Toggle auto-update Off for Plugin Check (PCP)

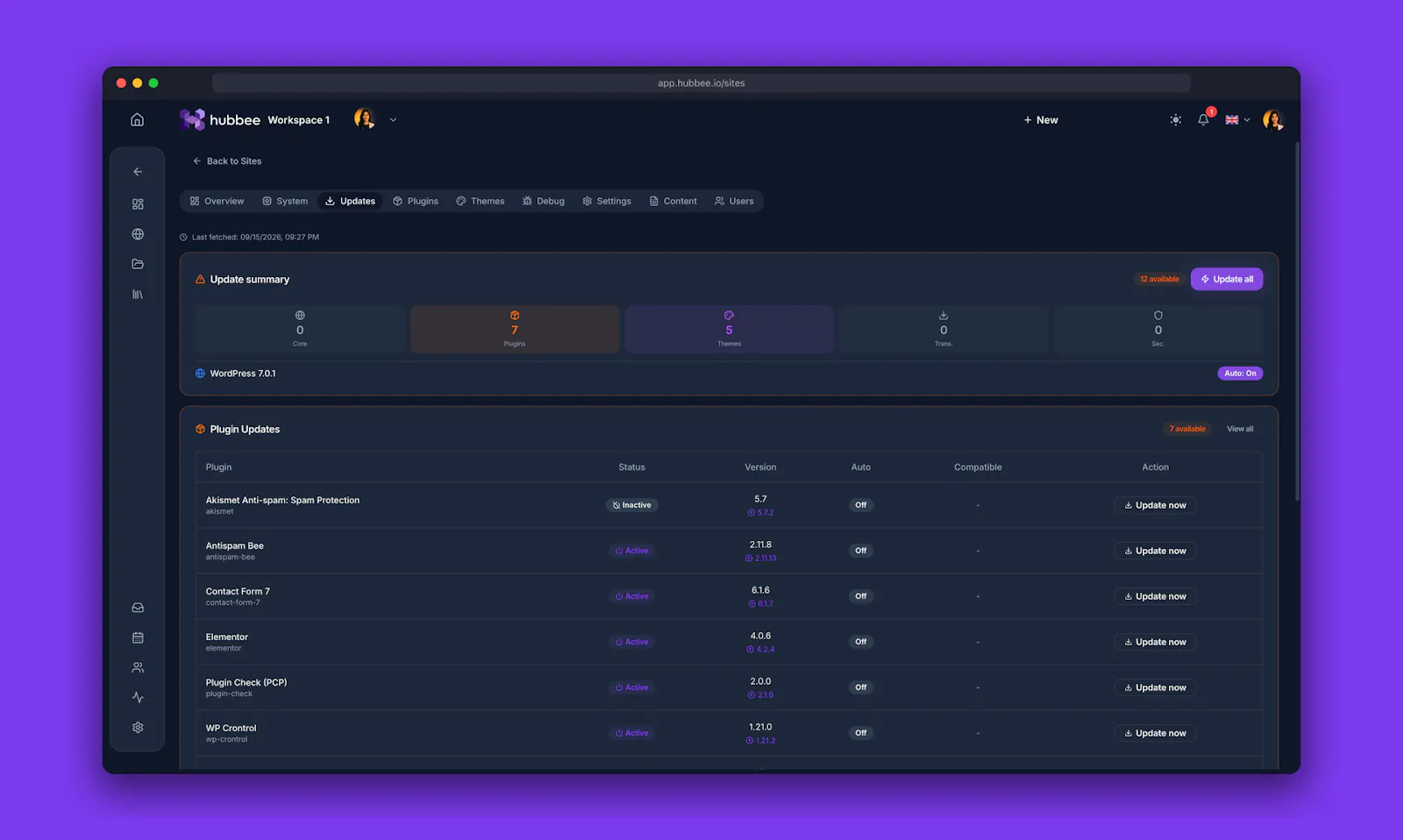(861, 687)
